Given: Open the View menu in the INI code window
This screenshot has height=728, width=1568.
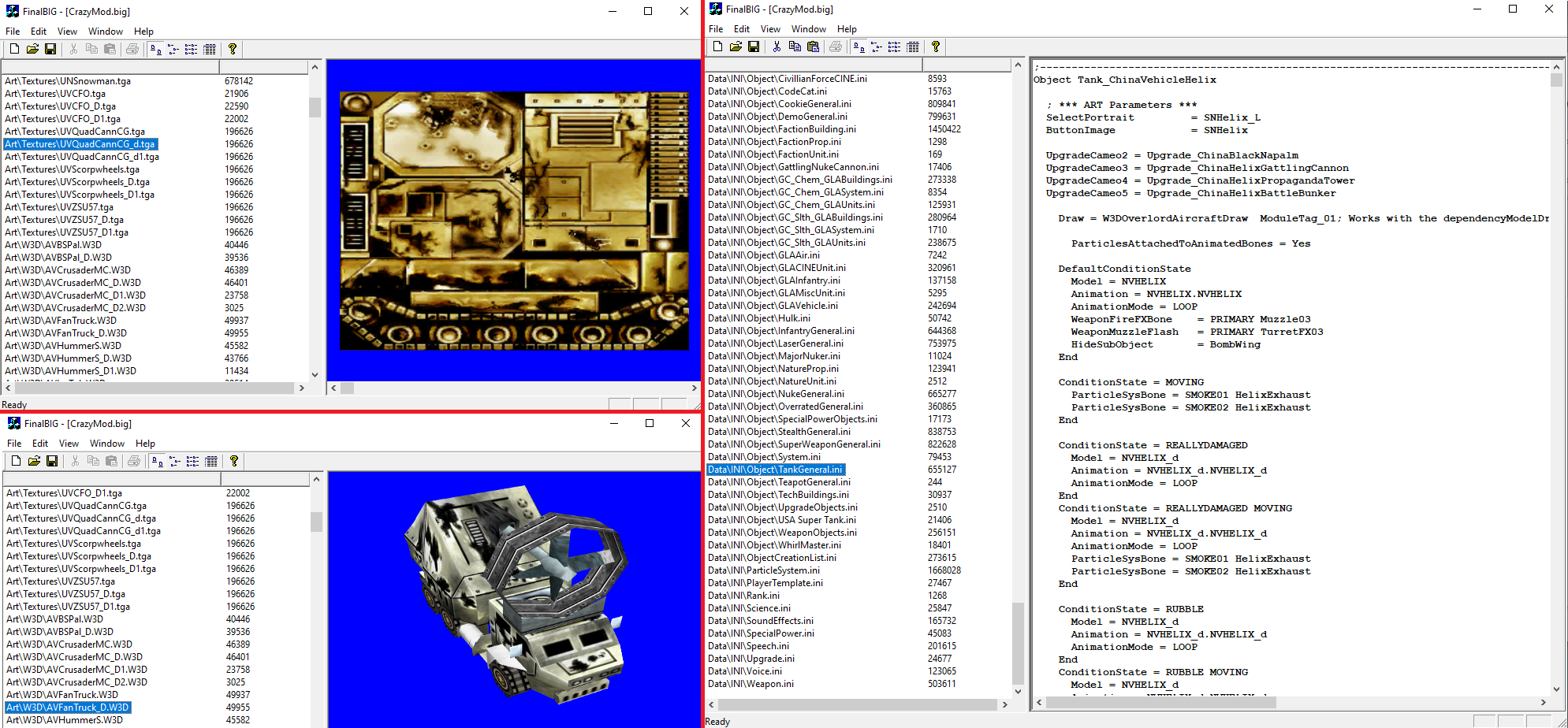Looking at the screenshot, I should pos(770,29).
